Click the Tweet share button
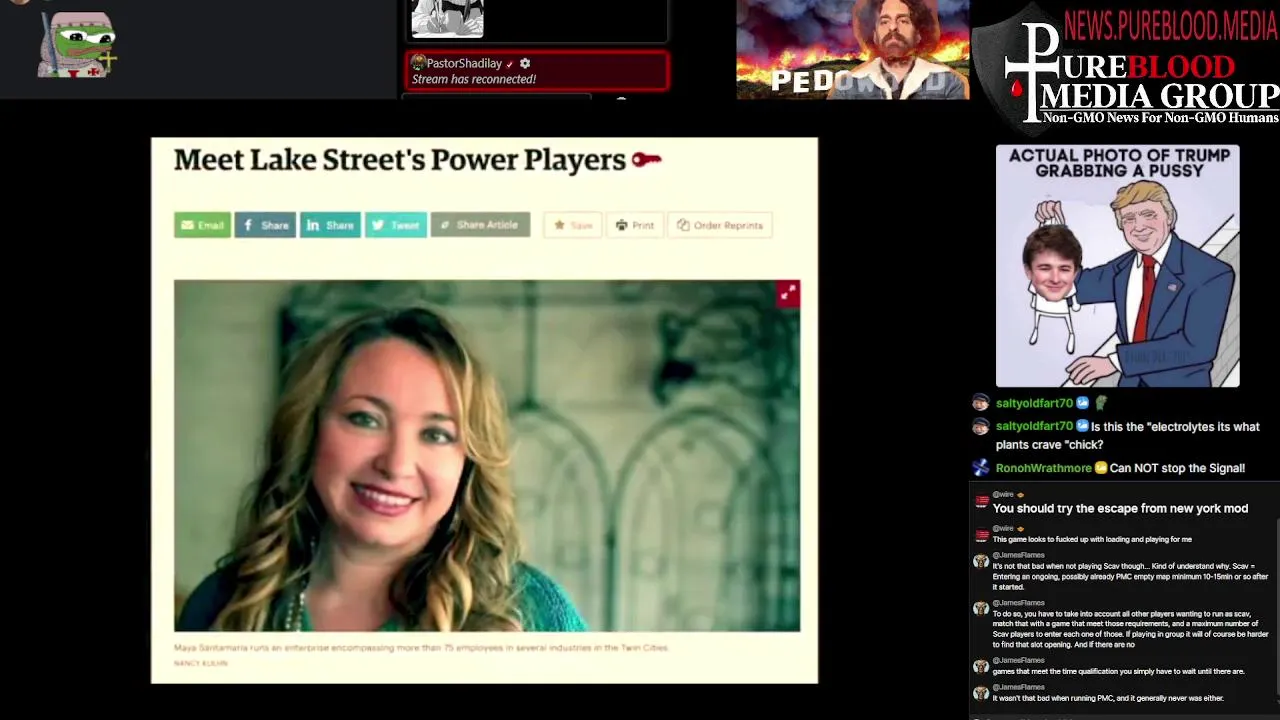Viewport: 1280px width, 720px height. 396,225
